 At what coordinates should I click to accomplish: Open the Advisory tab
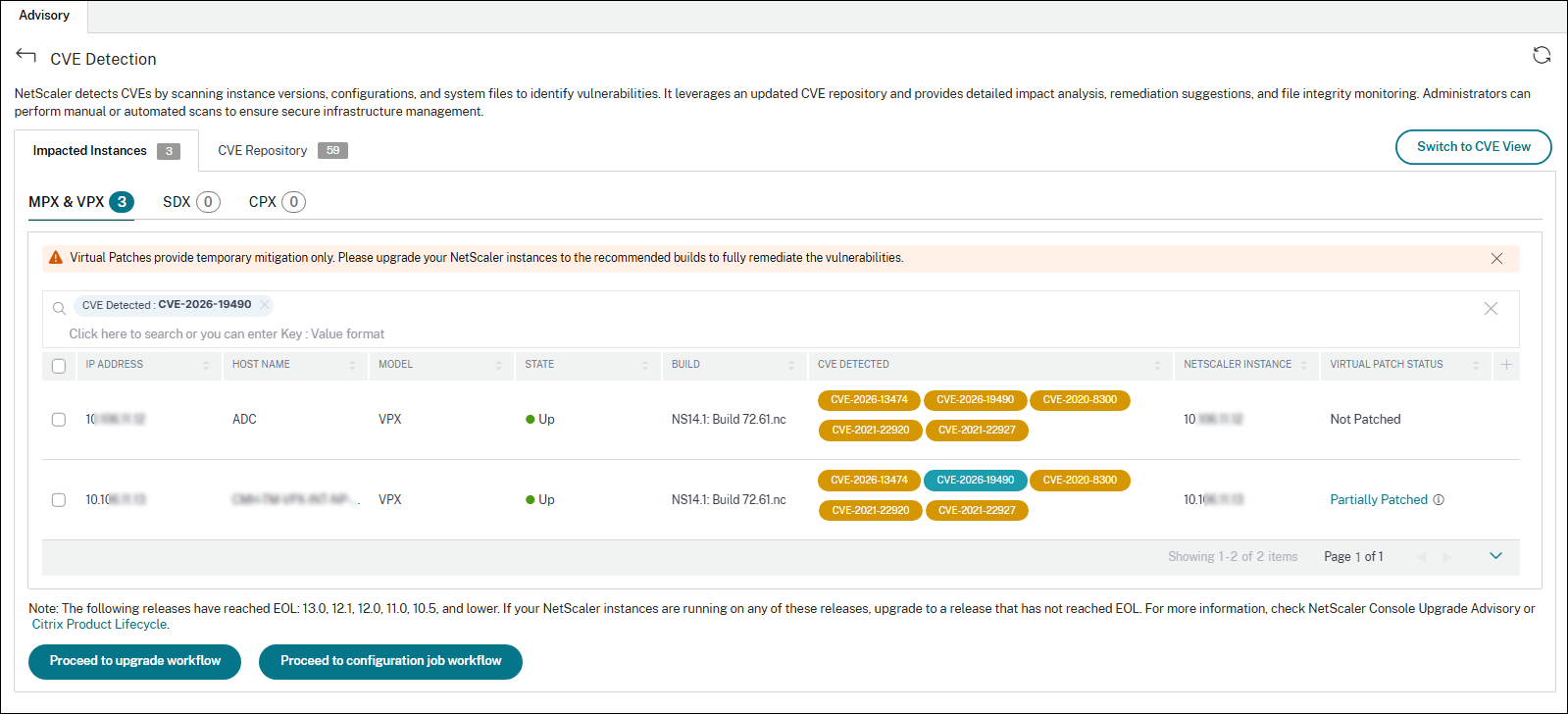point(44,16)
